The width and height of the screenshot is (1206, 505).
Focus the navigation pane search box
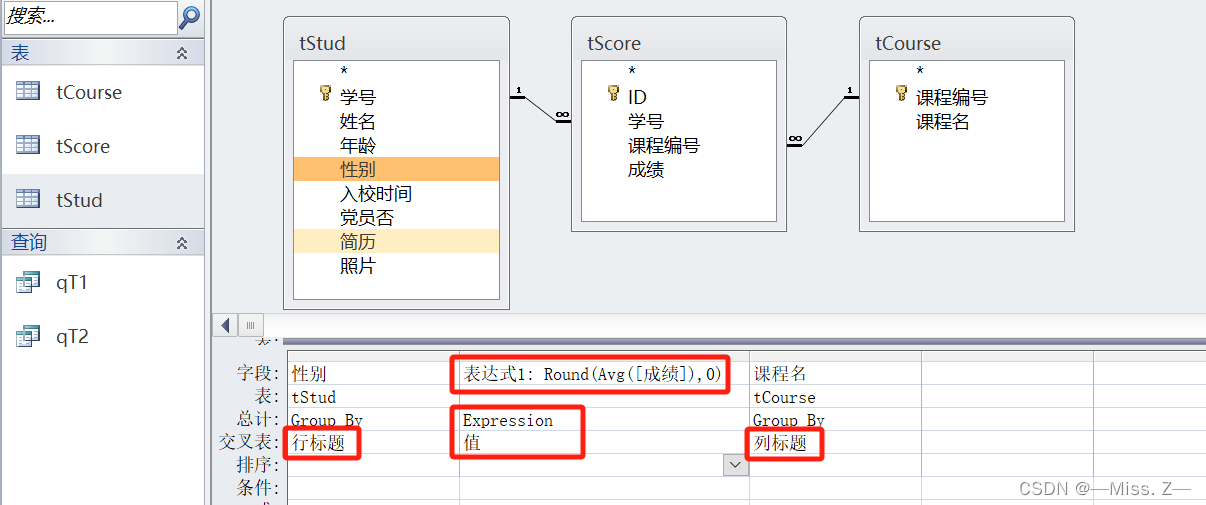pos(90,17)
